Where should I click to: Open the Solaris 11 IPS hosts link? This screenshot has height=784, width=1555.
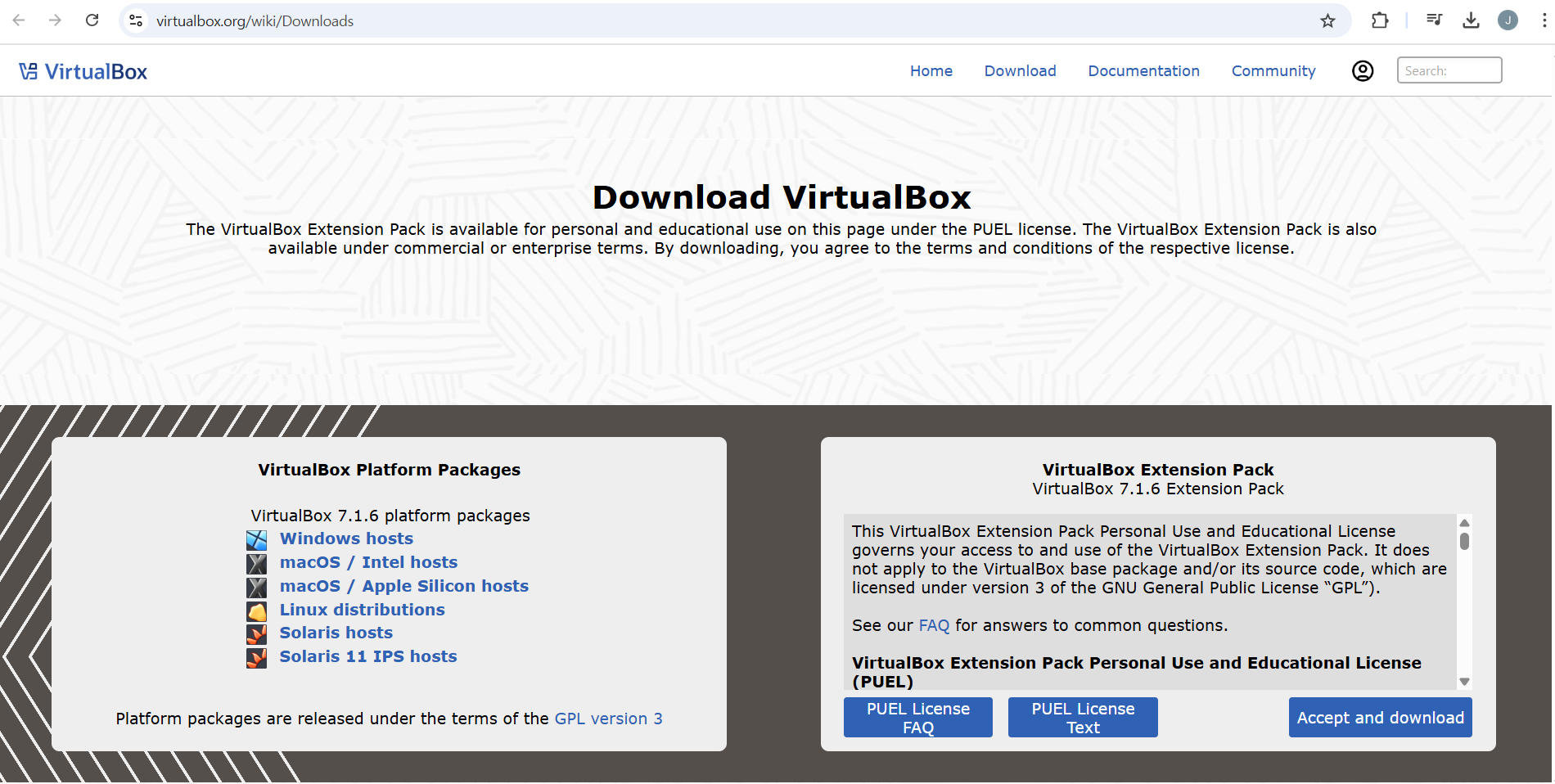[368, 656]
